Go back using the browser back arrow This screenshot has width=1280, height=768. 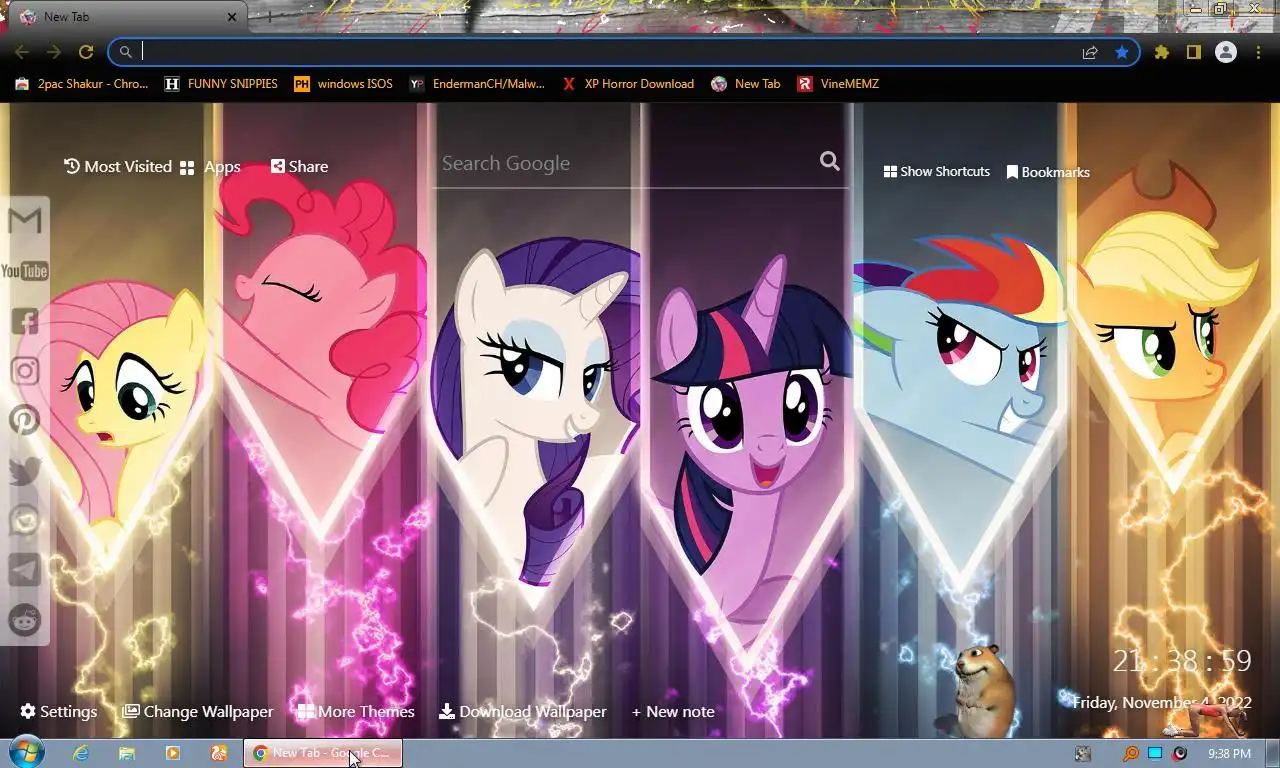pyautogui.click(x=22, y=52)
